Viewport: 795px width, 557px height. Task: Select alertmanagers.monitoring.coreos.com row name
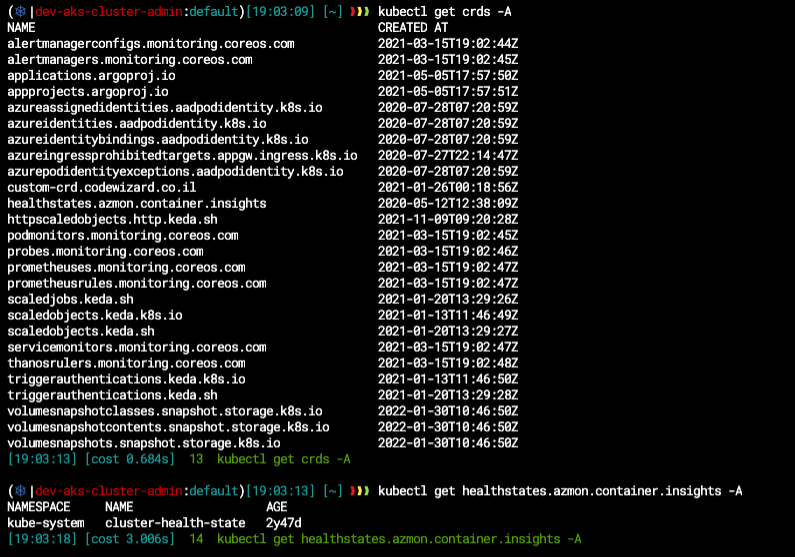tap(130, 59)
